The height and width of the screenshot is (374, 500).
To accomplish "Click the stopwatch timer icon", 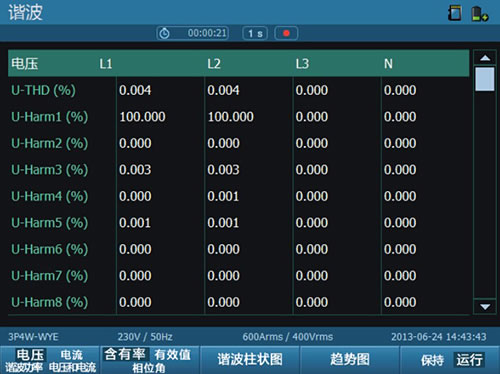I will (x=164, y=33).
